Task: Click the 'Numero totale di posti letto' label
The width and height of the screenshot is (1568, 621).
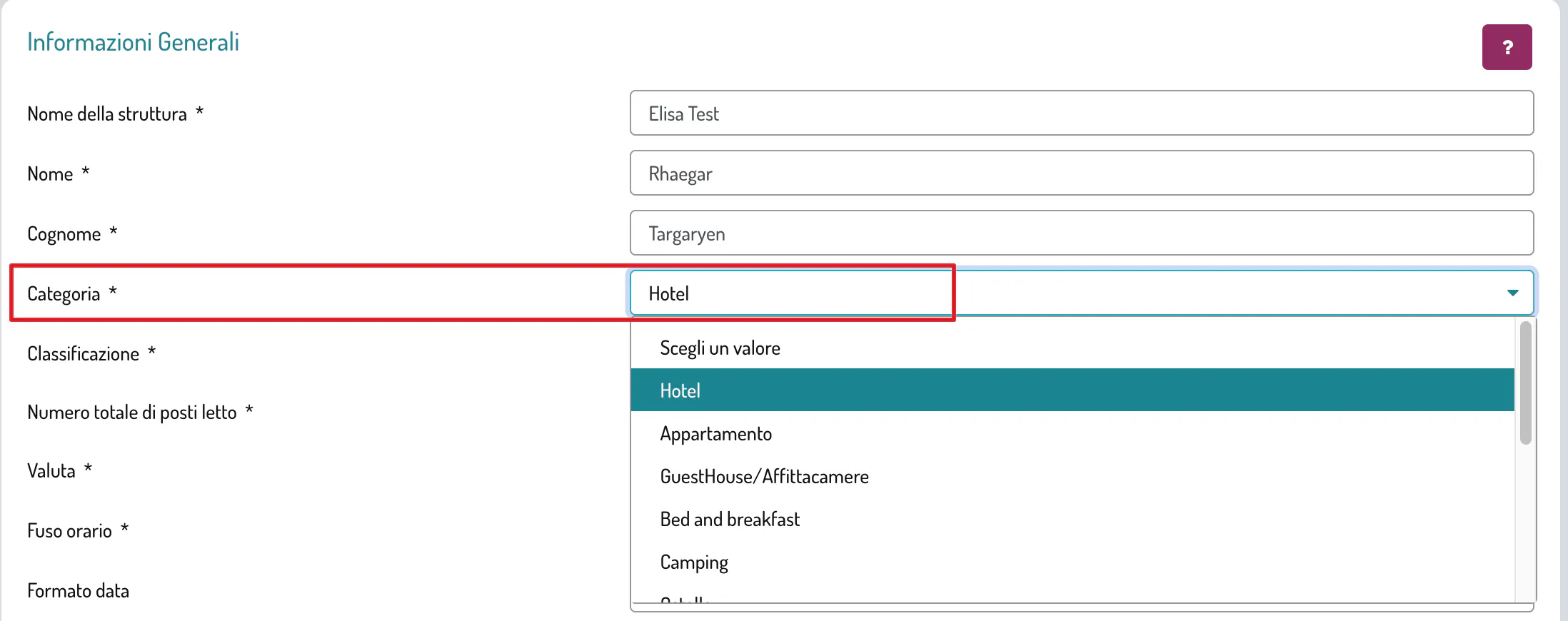Action: click(x=131, y=413)
